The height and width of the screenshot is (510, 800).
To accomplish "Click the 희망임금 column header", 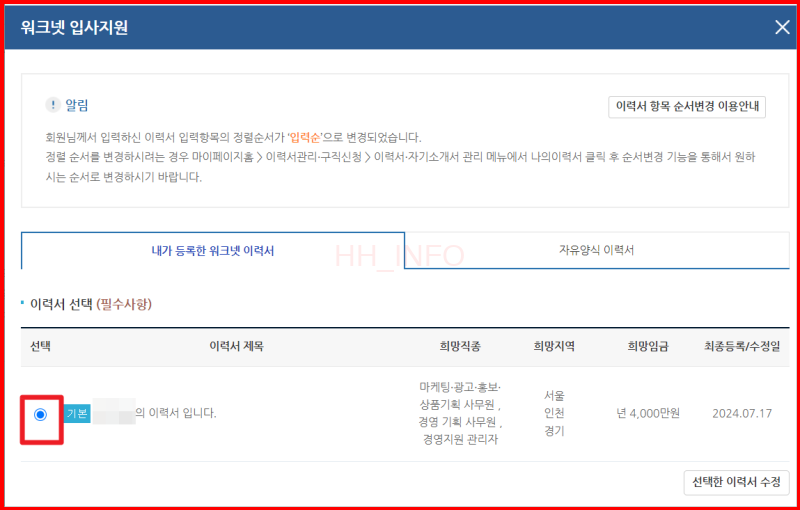I will (x=648, y=346).
